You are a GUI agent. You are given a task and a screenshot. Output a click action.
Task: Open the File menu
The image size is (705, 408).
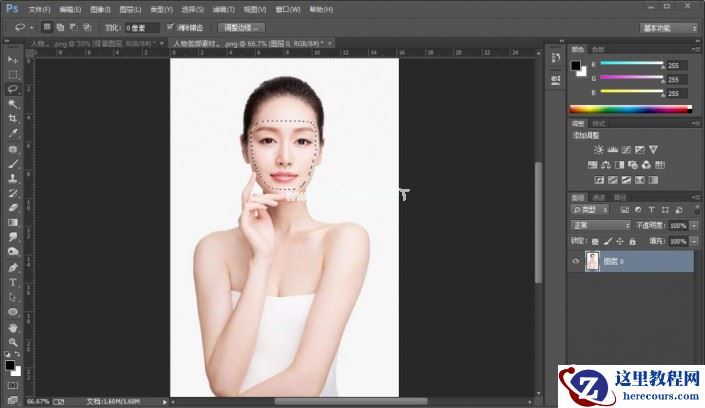click(39, 9)
